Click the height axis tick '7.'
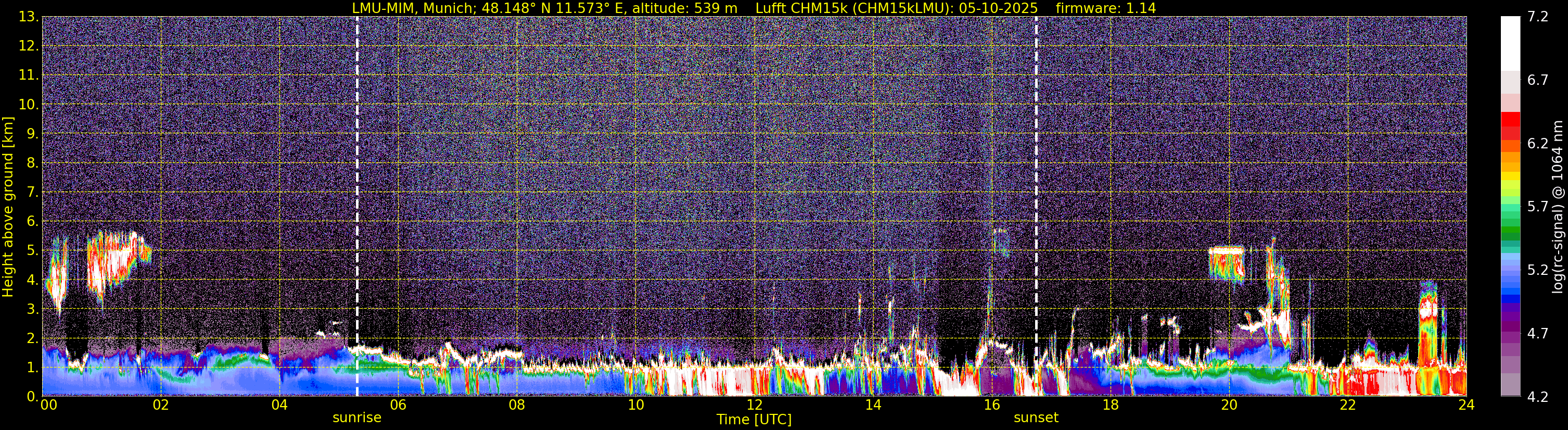The image size is (1568, 430). coord(33,193)
